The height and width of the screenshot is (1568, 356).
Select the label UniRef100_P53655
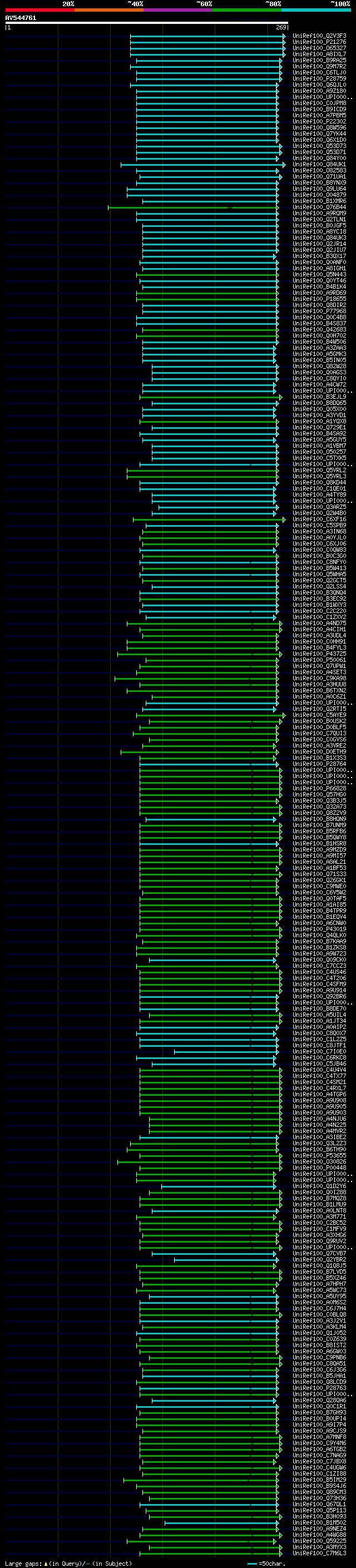tap(319, 1155)
